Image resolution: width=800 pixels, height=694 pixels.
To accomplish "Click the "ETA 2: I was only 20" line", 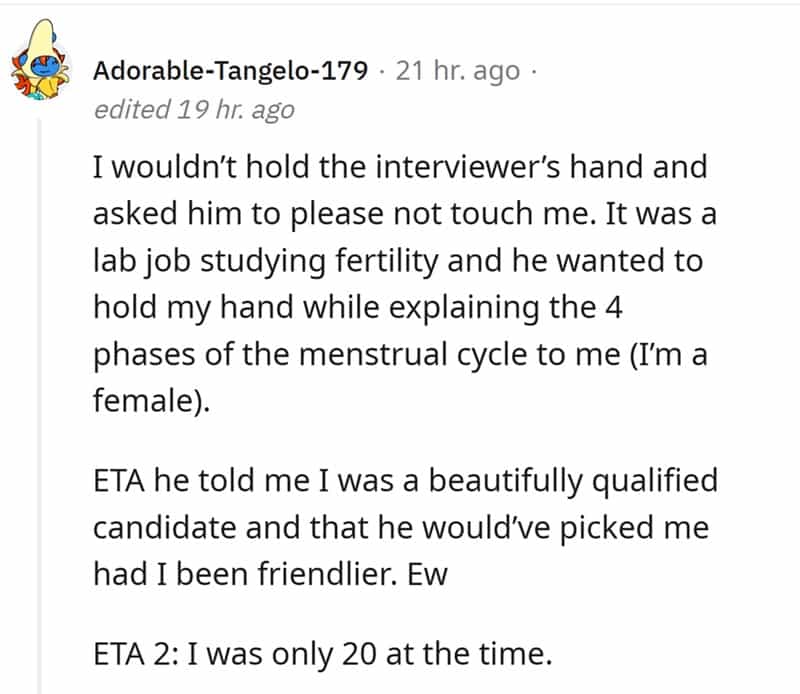I will pos(323,655).
